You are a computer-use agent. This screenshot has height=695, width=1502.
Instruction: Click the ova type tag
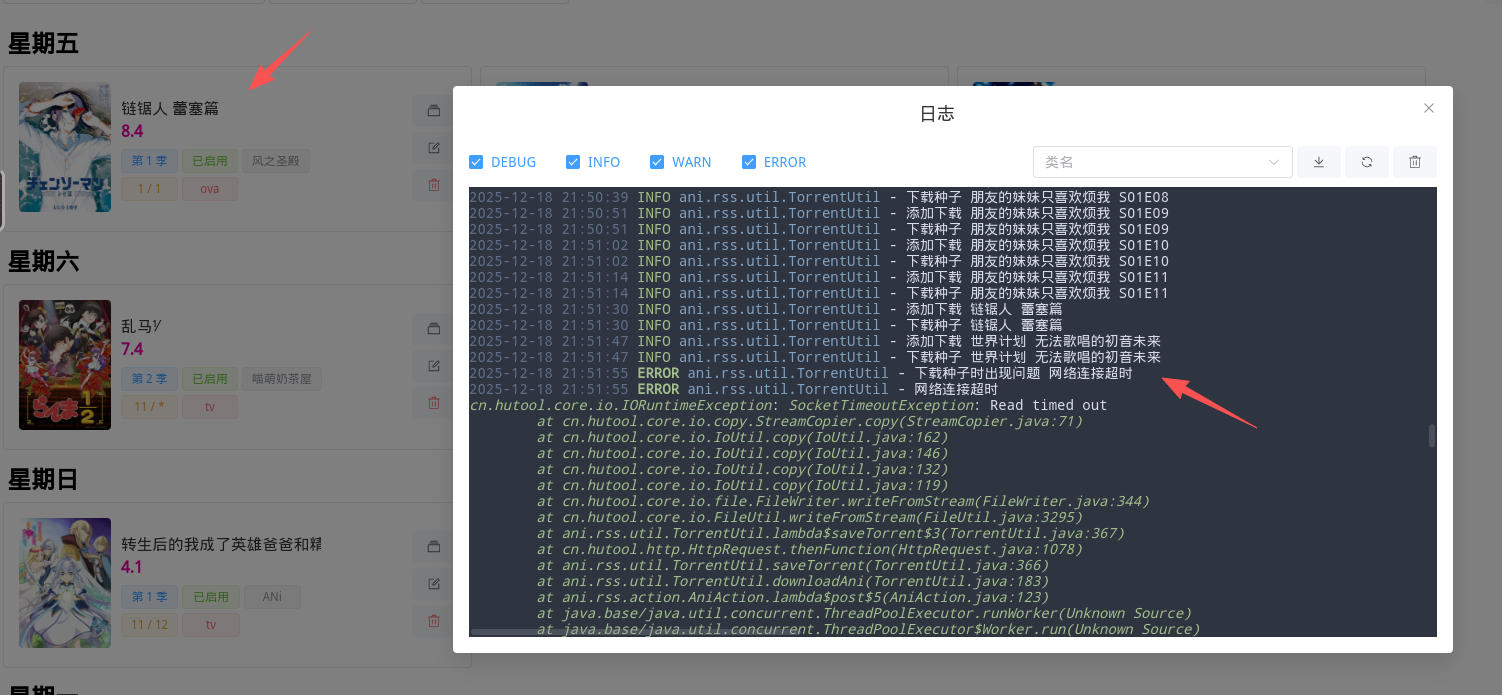(x=210, y=188)
